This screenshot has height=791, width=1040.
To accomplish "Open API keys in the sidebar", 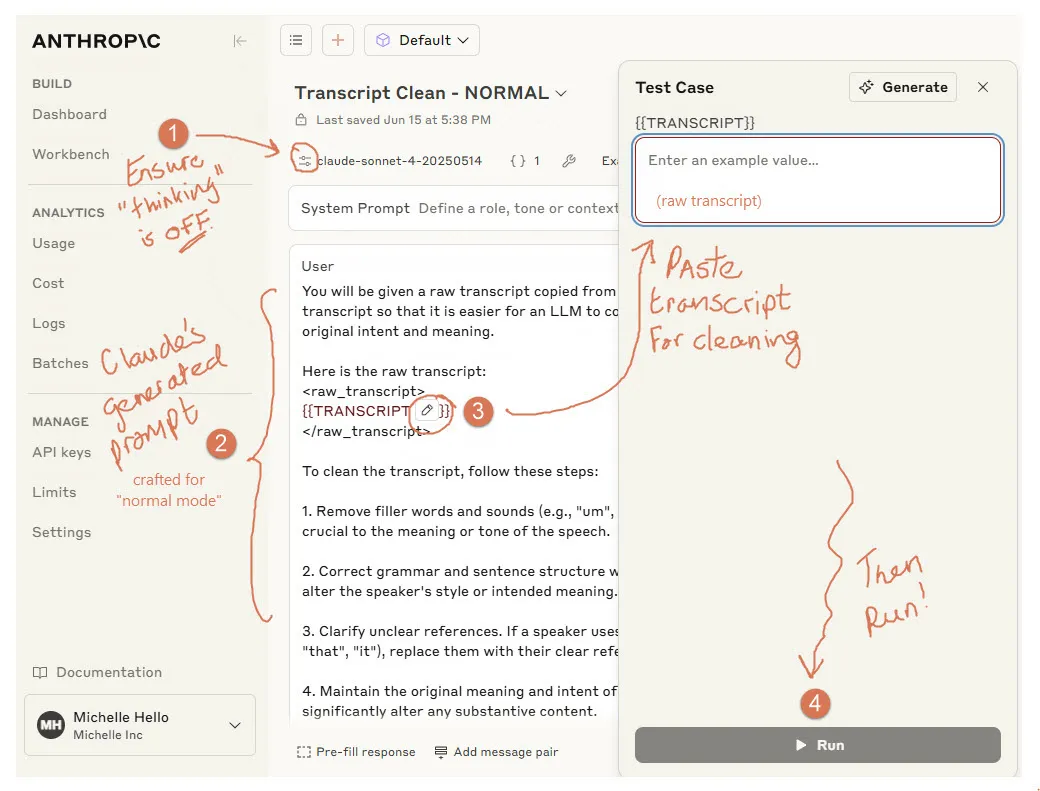I will (x=62, y=452).
